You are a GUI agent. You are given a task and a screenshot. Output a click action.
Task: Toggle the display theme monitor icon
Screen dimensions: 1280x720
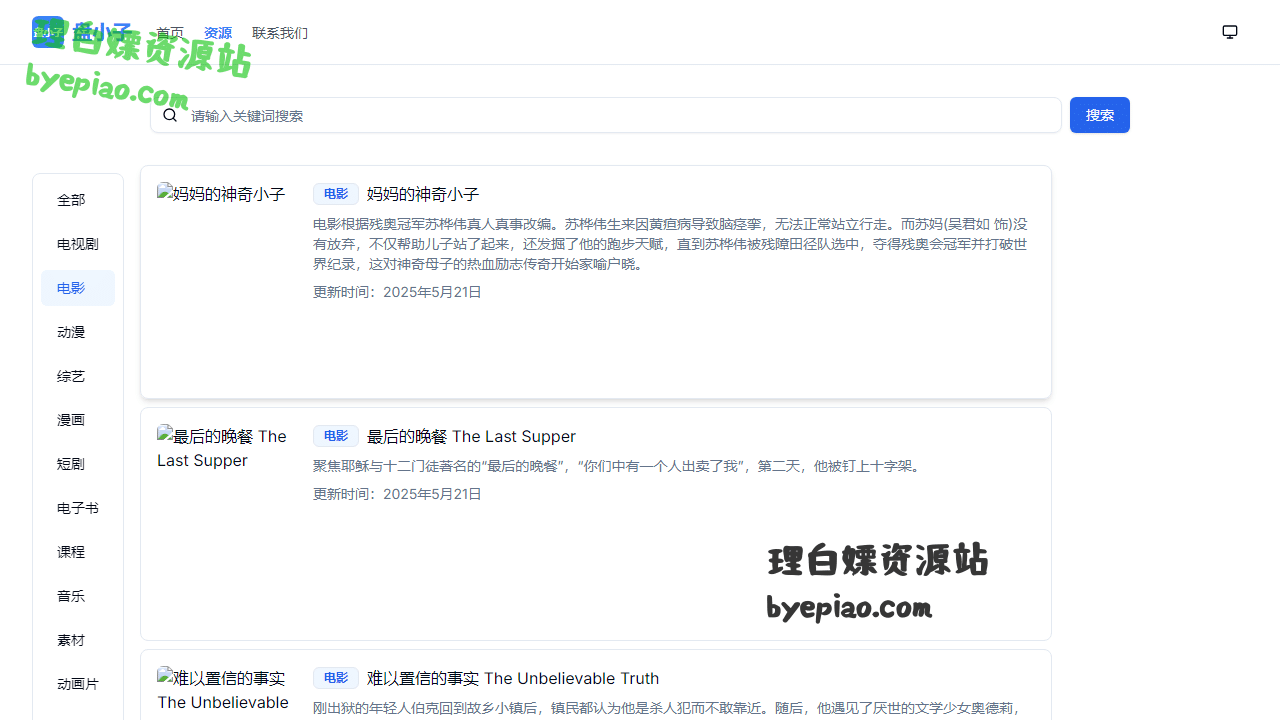[1230, 32]
